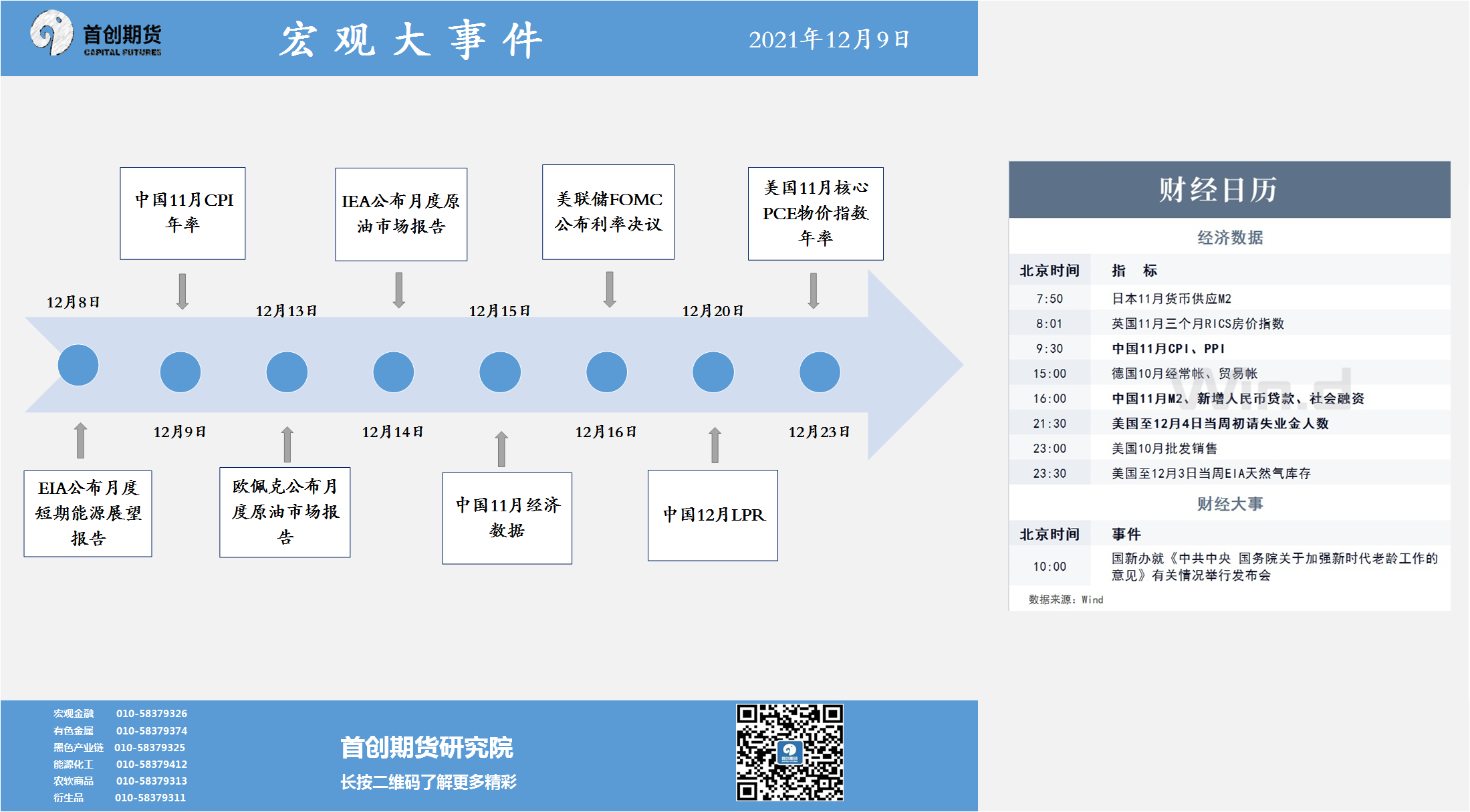The height and width of the screenshot is (812, 1470).
Task: Click the 能源化工 phone number 010-58379412
Action: (x=152, y=765)
